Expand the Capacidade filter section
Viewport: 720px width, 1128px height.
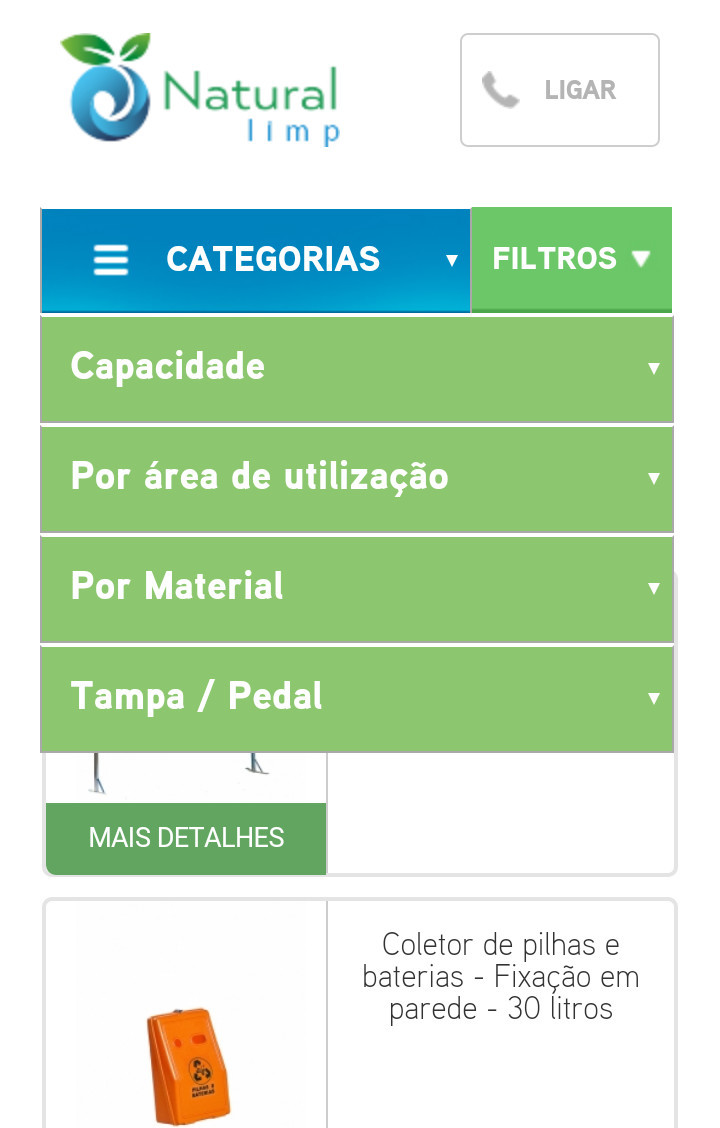168,367
